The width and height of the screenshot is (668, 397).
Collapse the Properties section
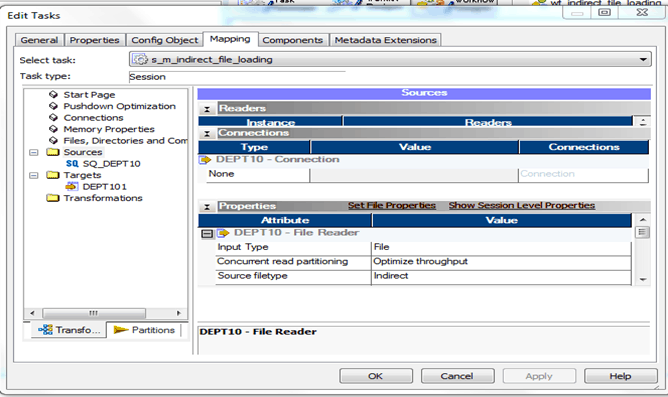(207, 207)
